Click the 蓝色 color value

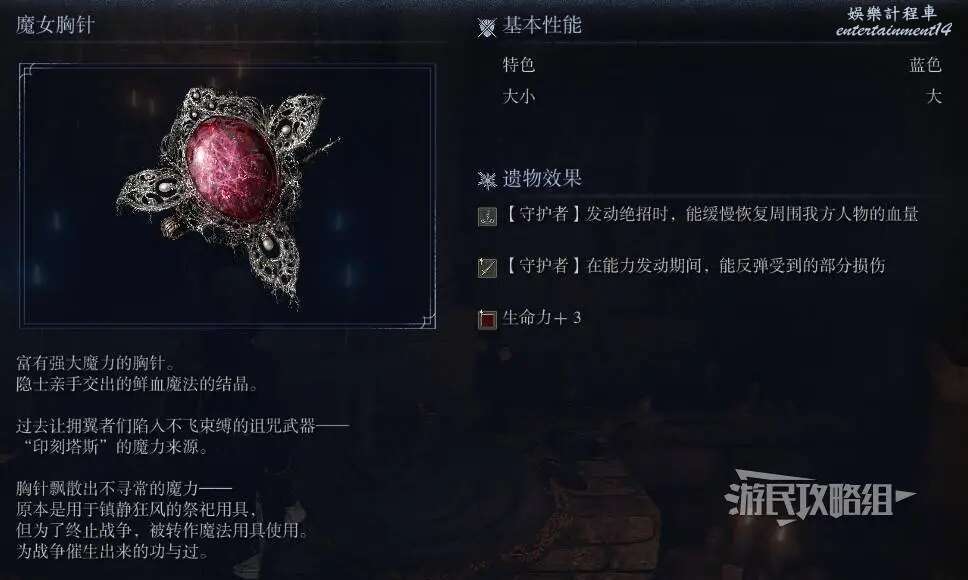925,65
